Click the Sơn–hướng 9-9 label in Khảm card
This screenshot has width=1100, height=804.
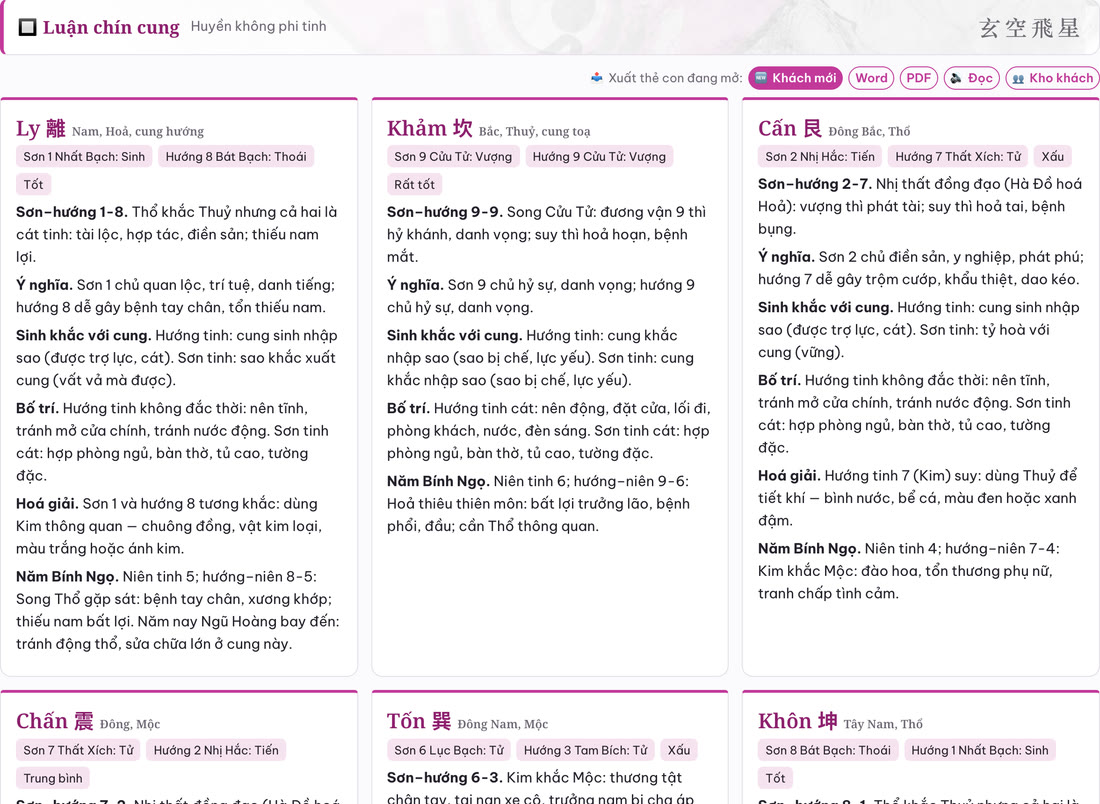445,212
